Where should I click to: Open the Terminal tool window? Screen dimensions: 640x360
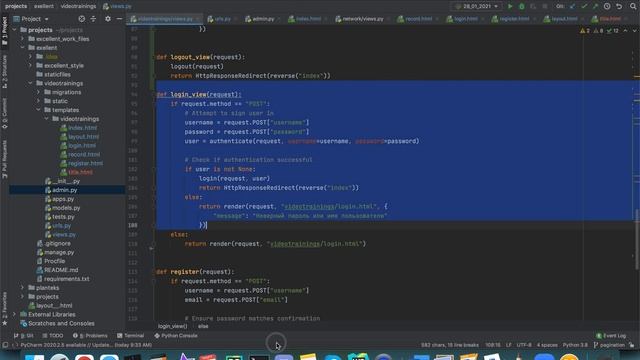tap(131, 336)
